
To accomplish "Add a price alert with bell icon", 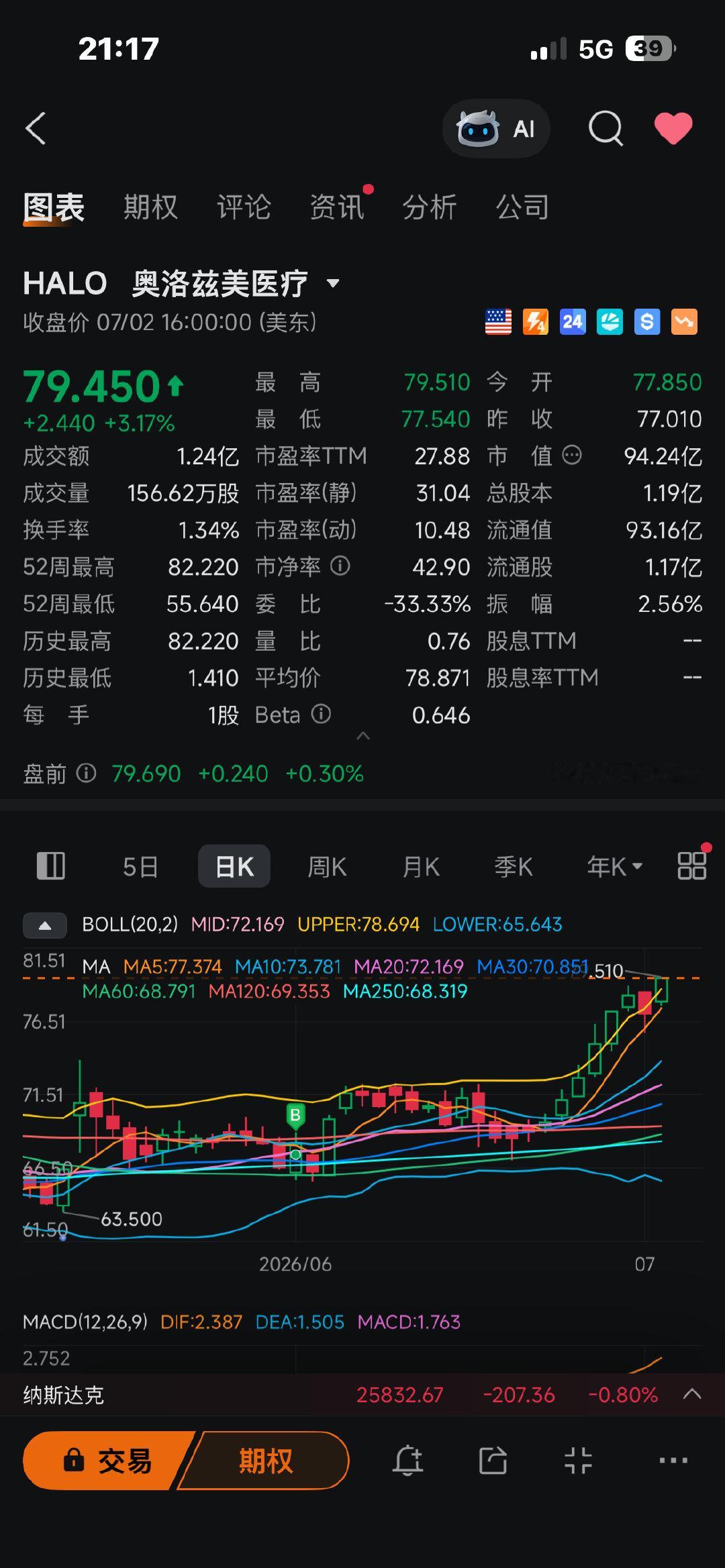I will coord(407,1461).
